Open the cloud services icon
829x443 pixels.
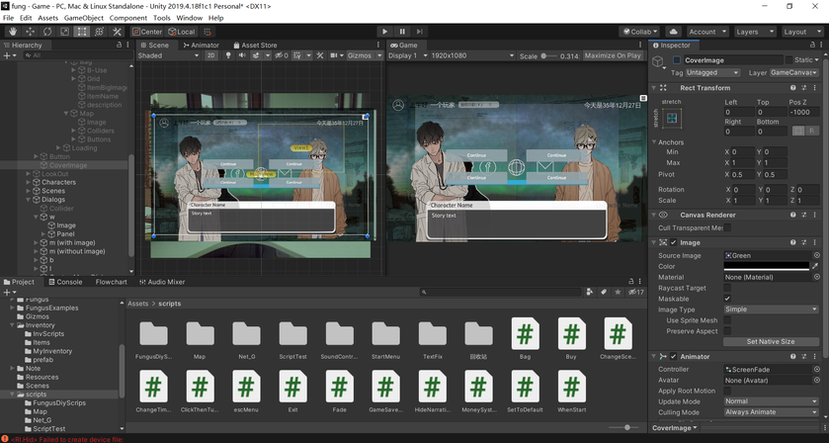pos(673,32)
